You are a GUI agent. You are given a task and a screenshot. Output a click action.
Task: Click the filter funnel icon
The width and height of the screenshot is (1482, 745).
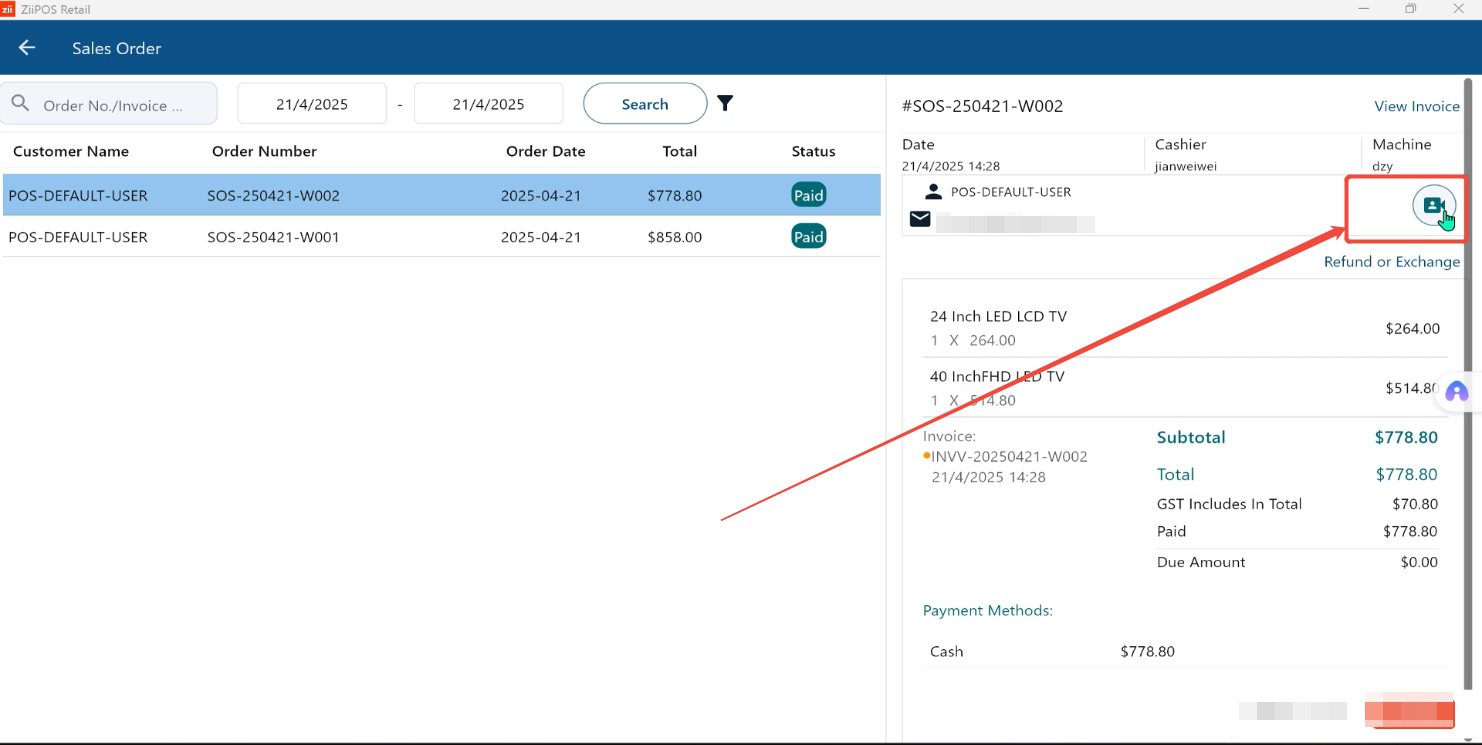(725, 103)
